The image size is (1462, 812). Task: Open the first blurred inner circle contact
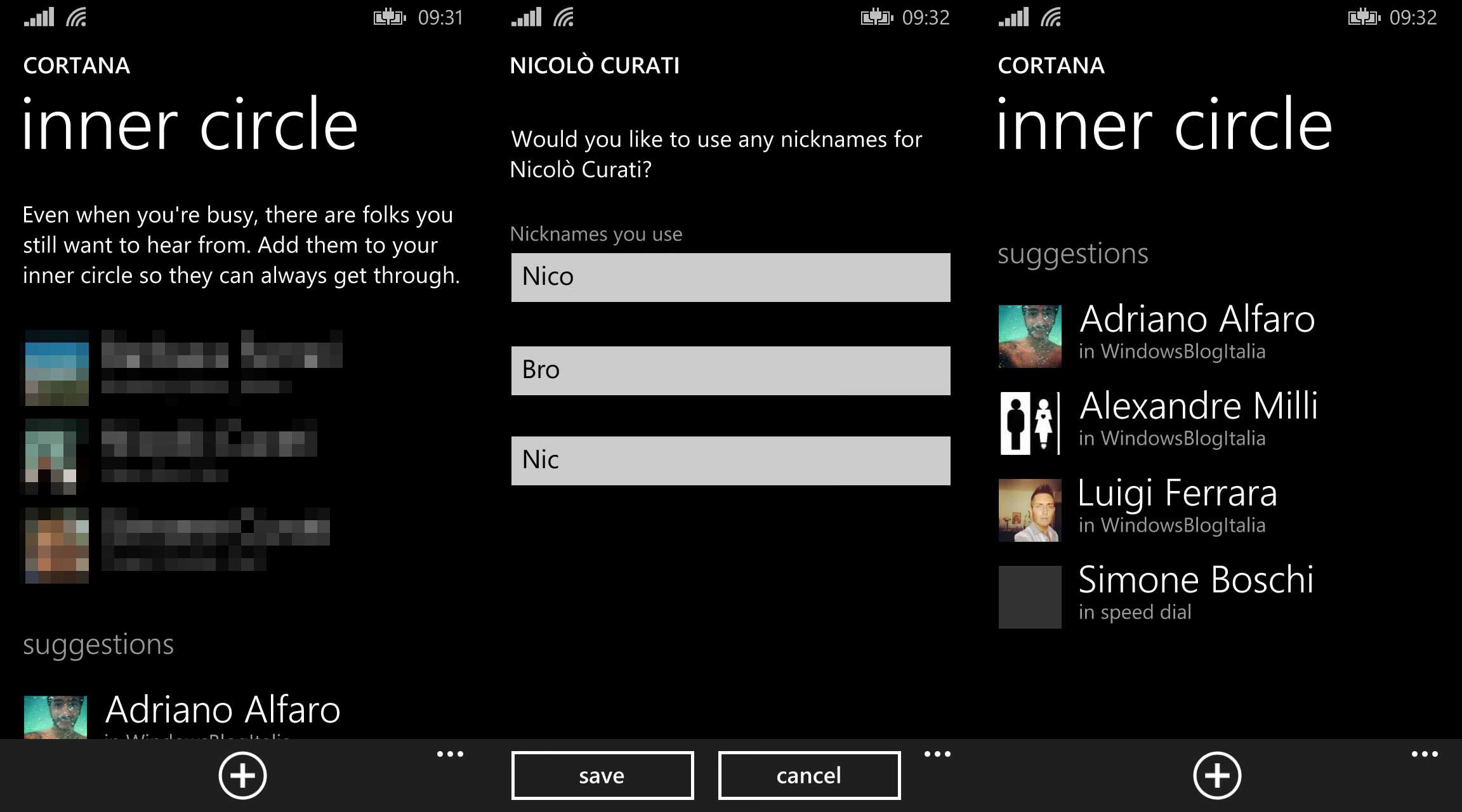(184, 368)
